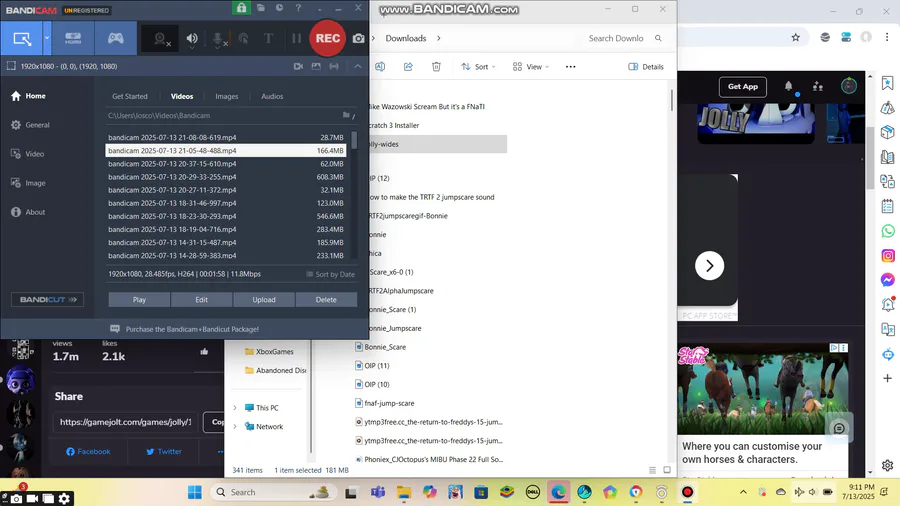Image resolution: width=900 pixels, height=506 pixels.
Task: Open scheduled recording clock icon
Action: click(279, 8)
